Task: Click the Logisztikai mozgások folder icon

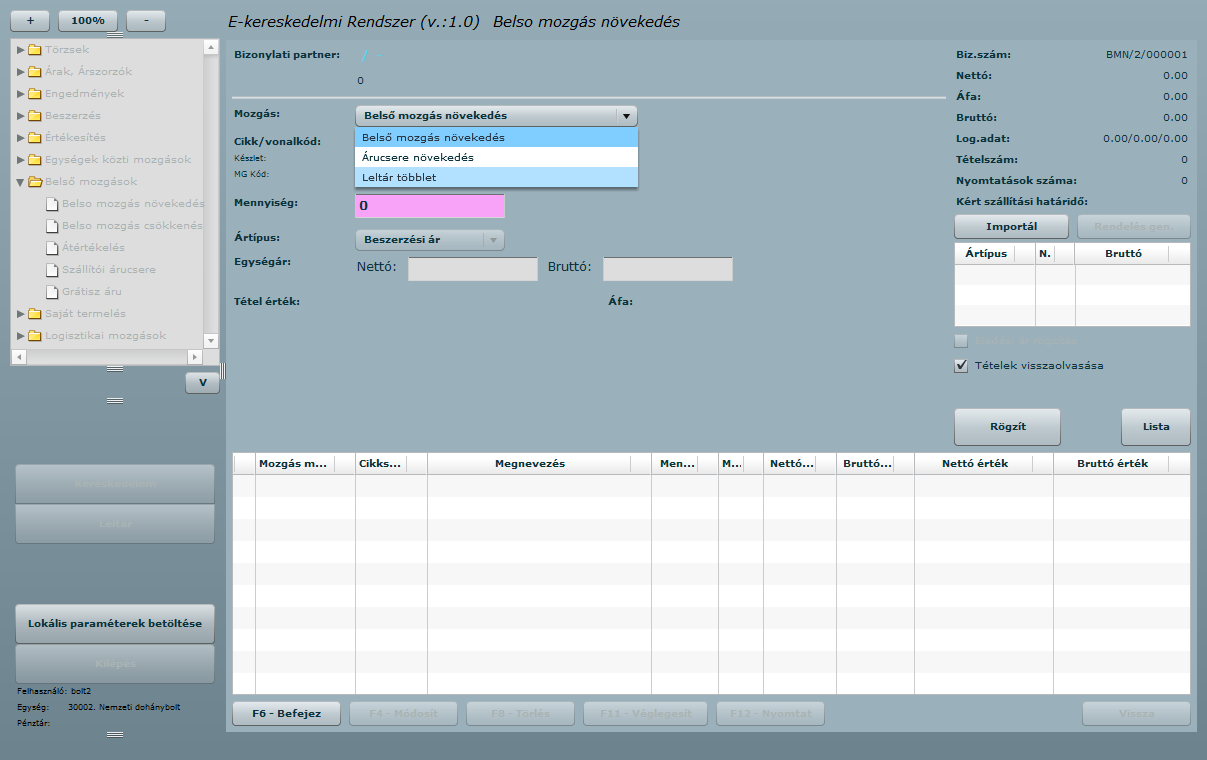Action: tap(35, 335)
